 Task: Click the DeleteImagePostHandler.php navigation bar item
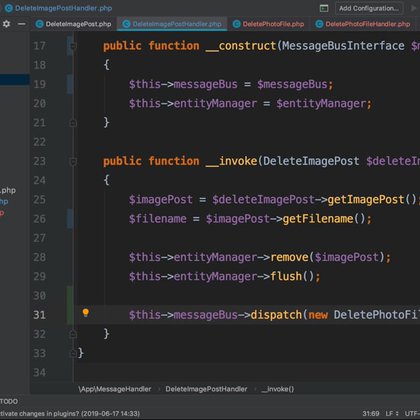[x=59, y=8]
